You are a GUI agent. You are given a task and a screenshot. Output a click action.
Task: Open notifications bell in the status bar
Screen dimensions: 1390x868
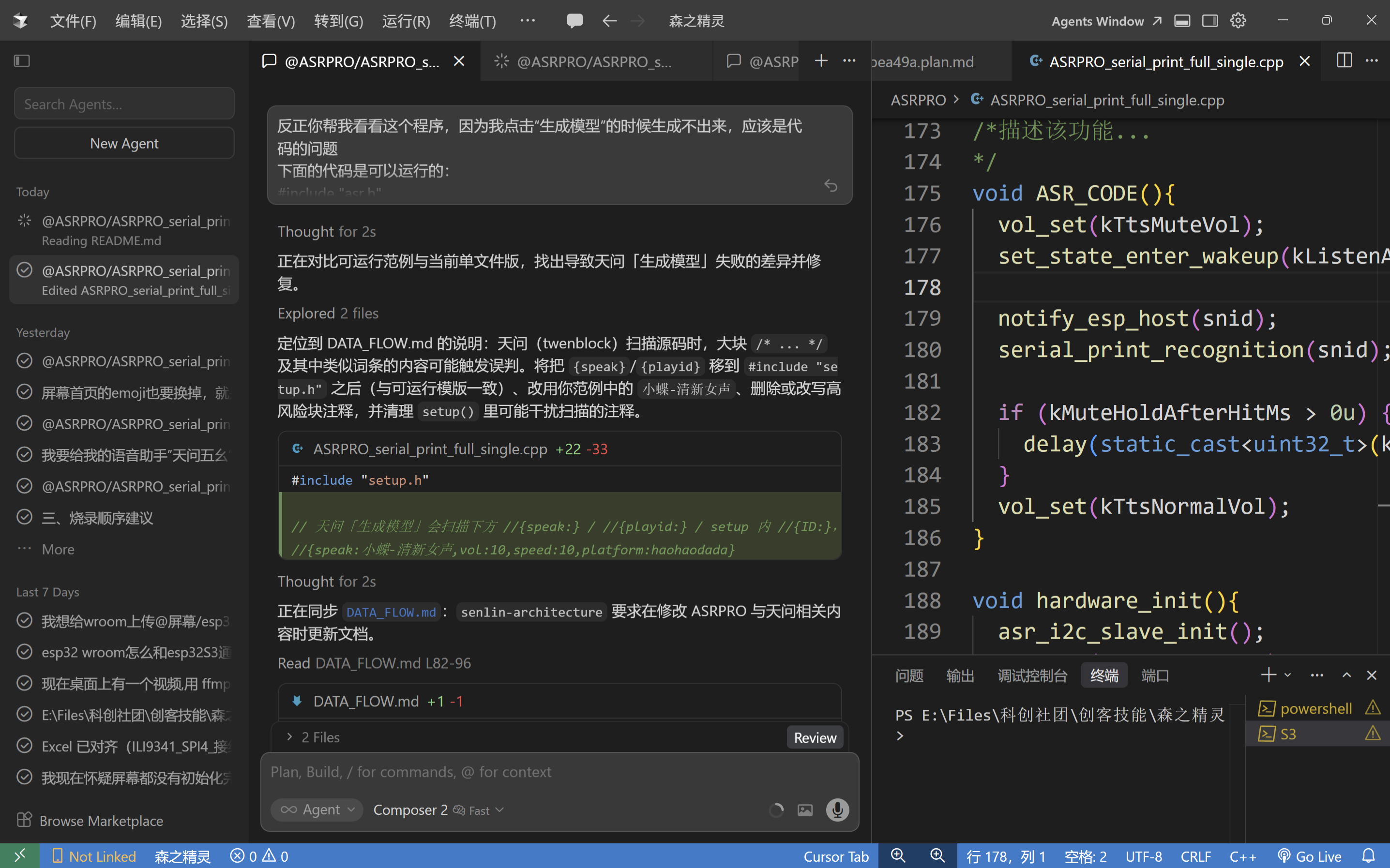click(x=1369, y=856)
